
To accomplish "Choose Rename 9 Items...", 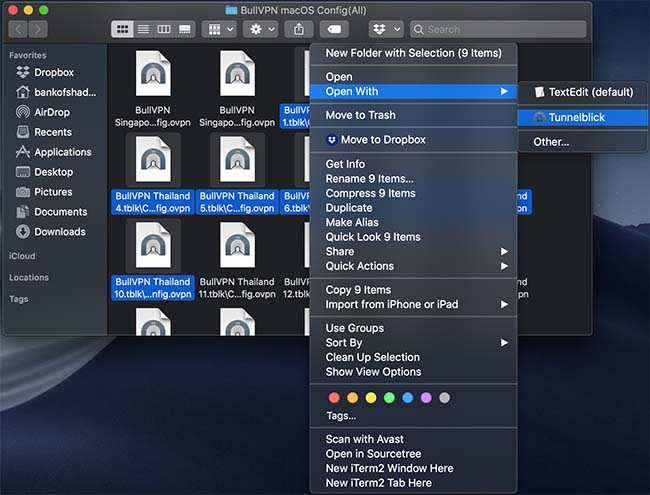I will tap(413, 179).
